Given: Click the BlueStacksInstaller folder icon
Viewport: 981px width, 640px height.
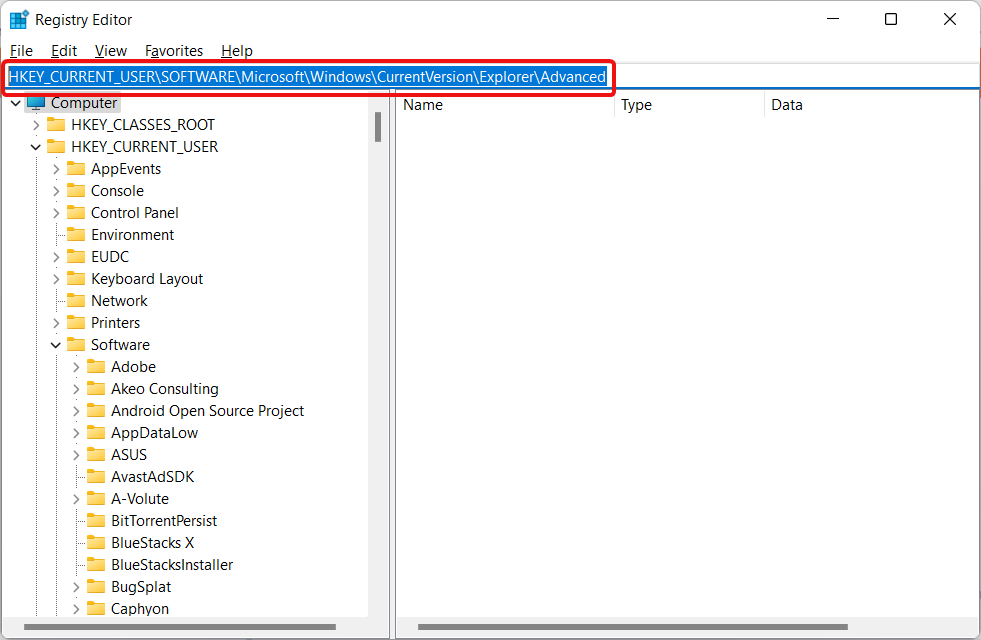Looking at the screenshot, I should click(96, 564).
